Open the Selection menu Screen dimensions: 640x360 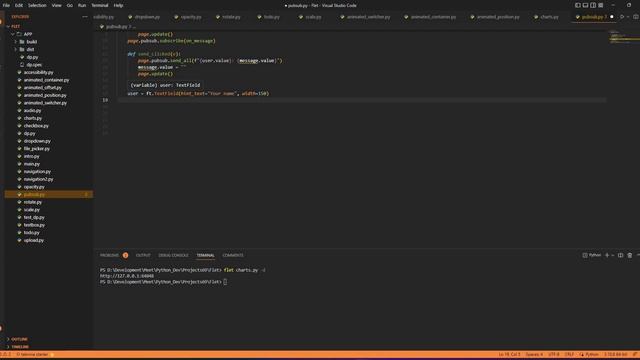point(37,5)
